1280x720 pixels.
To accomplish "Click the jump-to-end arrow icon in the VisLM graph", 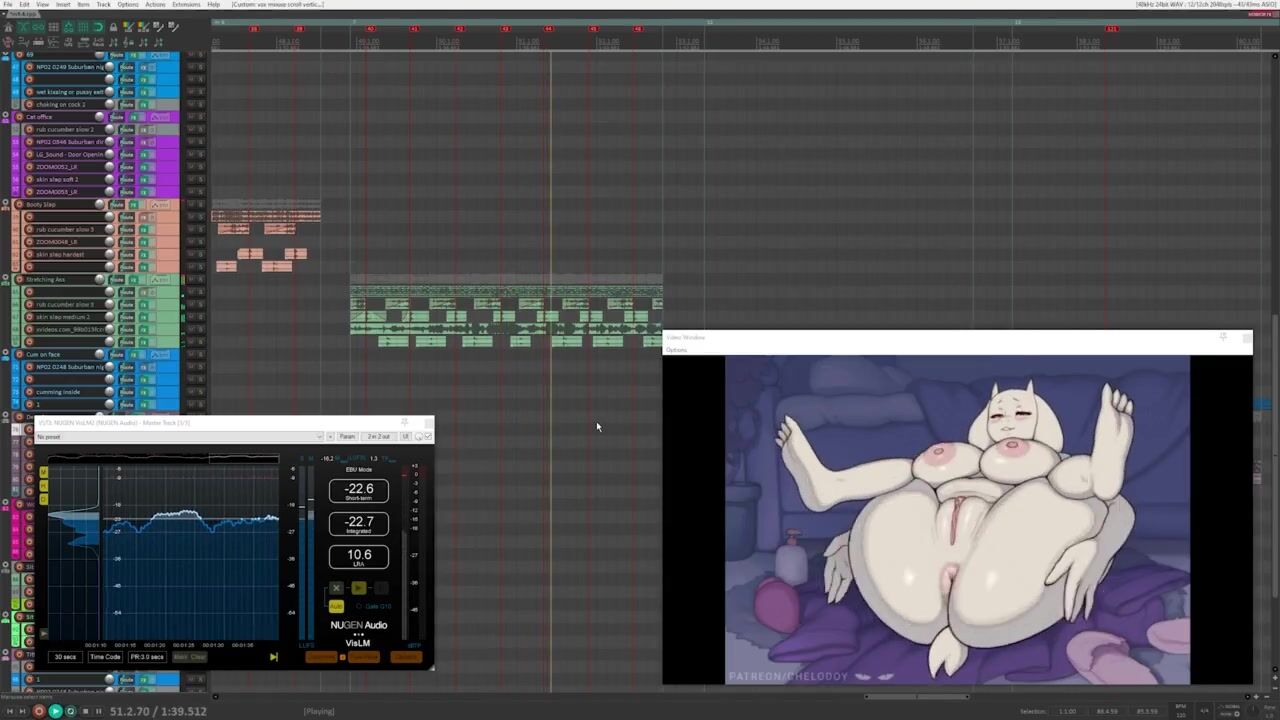I will tap(273, 657).
